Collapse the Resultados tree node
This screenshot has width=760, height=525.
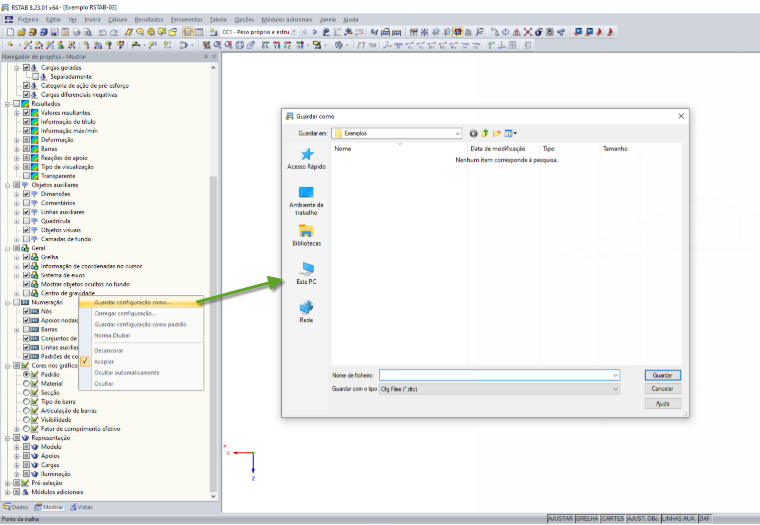click(x=8, y=104)
